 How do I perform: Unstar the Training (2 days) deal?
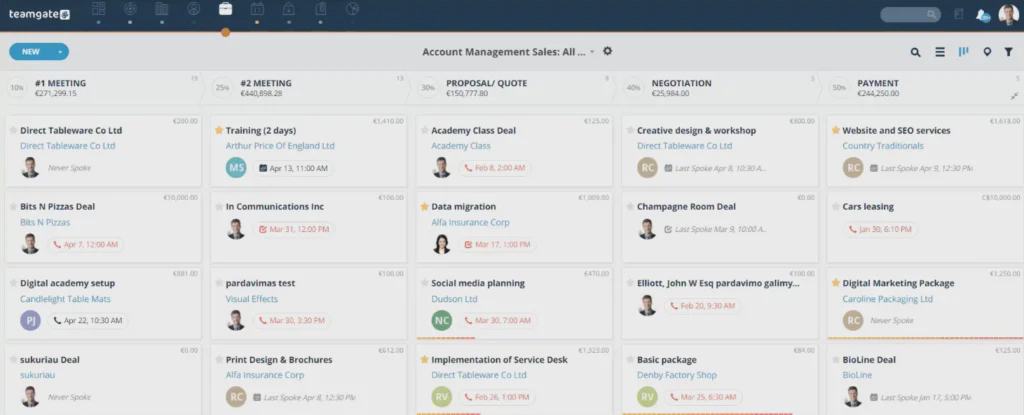pyautogui.click(x=219, y=130)
